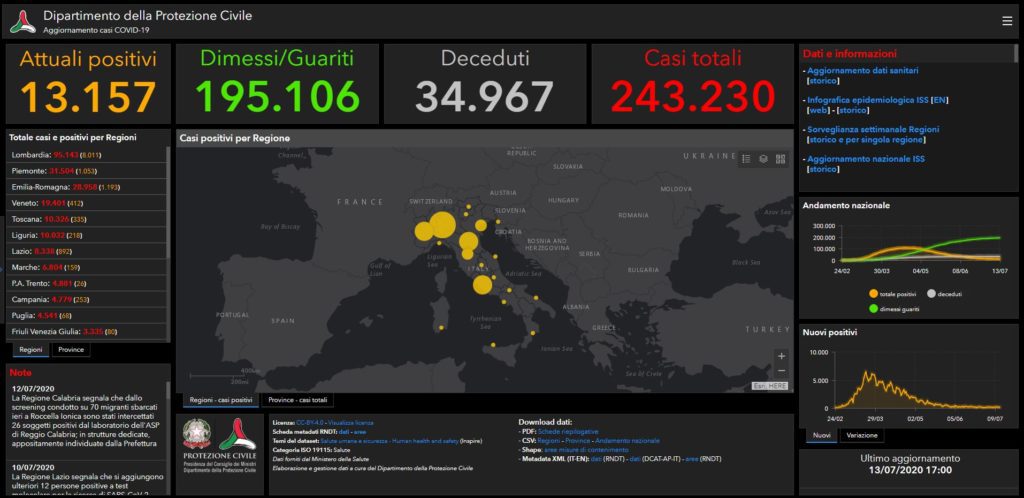Open the hamburger menu in the header
The width and height of the screenshot is (1024, 498).
[1007, 20]
